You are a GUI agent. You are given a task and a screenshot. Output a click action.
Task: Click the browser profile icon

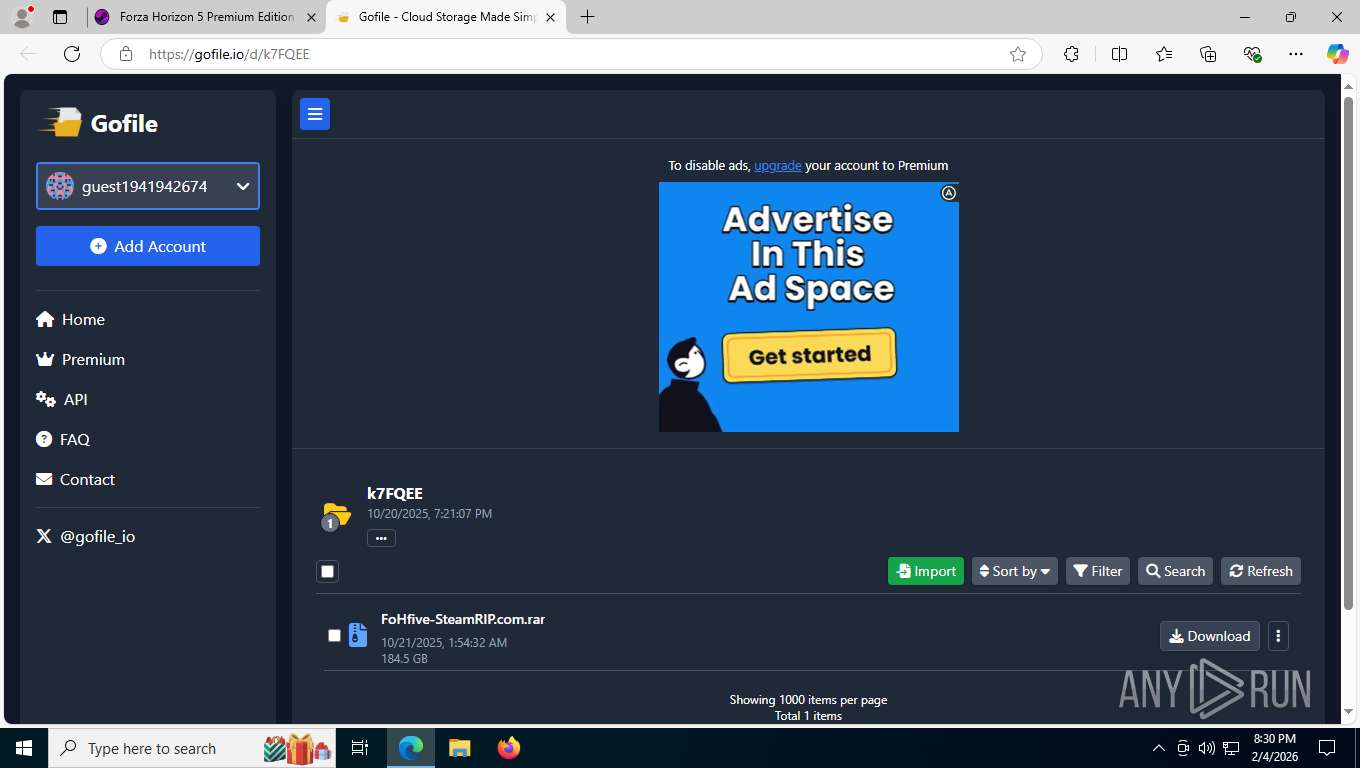tap(22, 17)
